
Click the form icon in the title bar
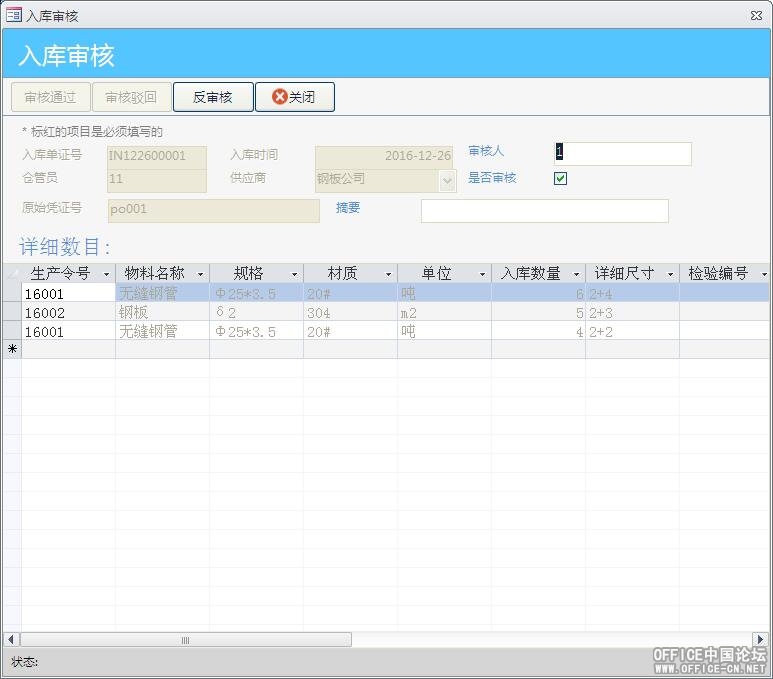13,15
